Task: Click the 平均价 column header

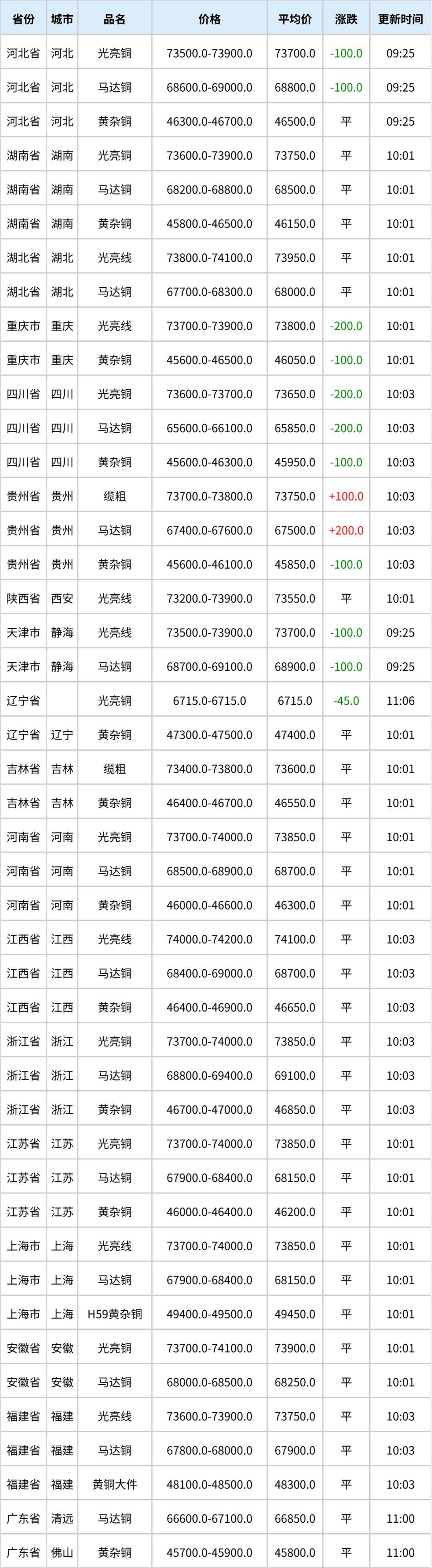Action: point(294,19)
